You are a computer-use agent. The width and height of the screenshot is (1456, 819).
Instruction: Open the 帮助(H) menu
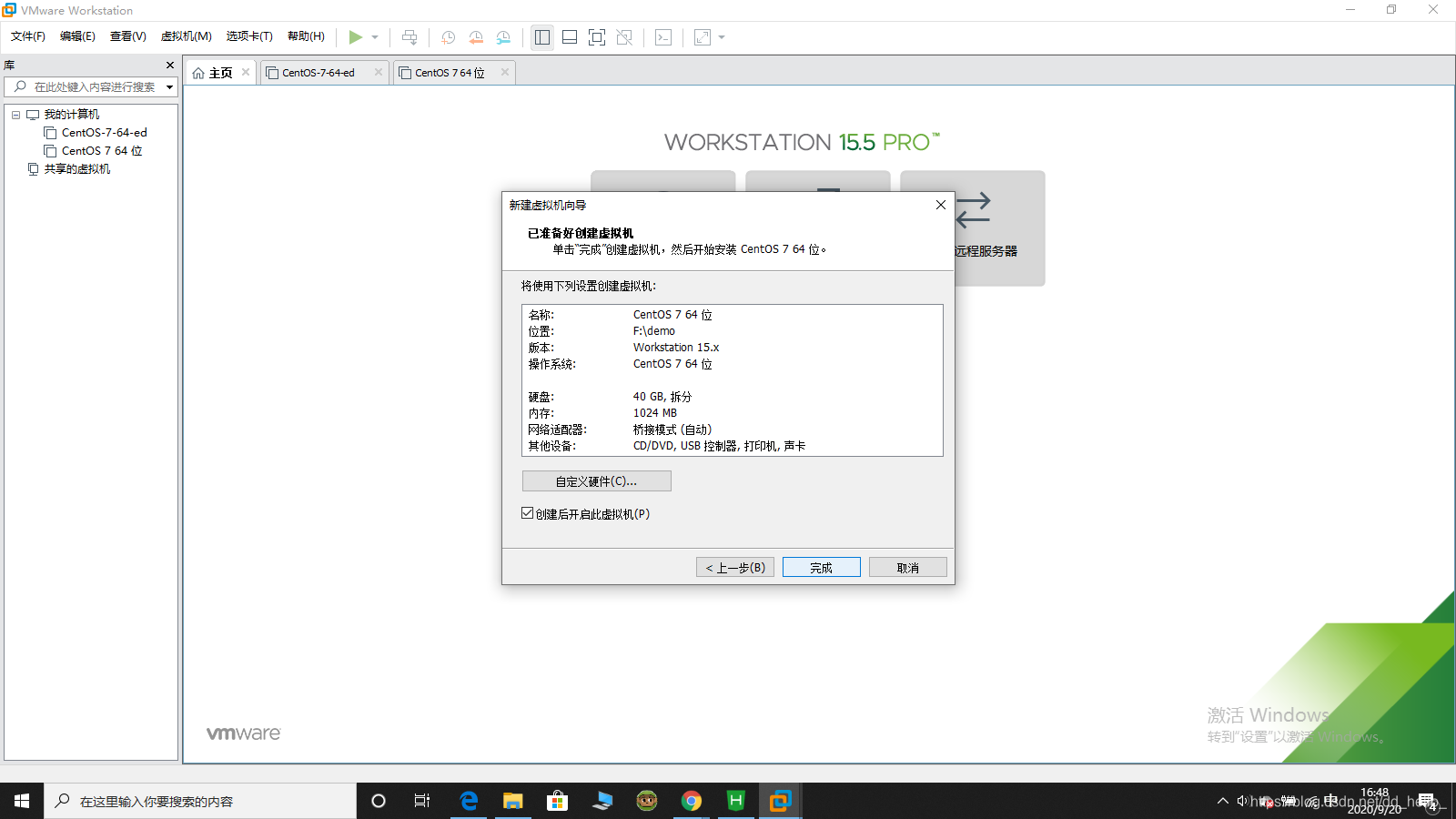tap(306, 36)
